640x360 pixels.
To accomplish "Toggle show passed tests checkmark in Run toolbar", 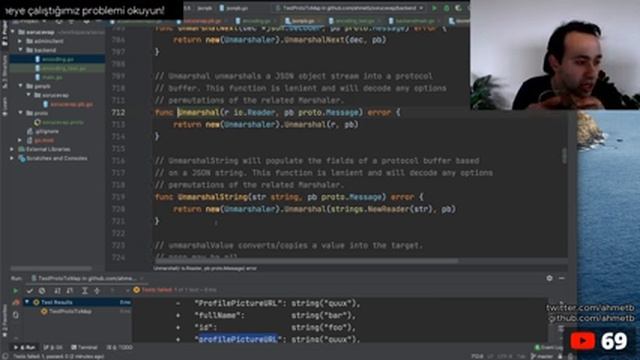I will point(29,291).
